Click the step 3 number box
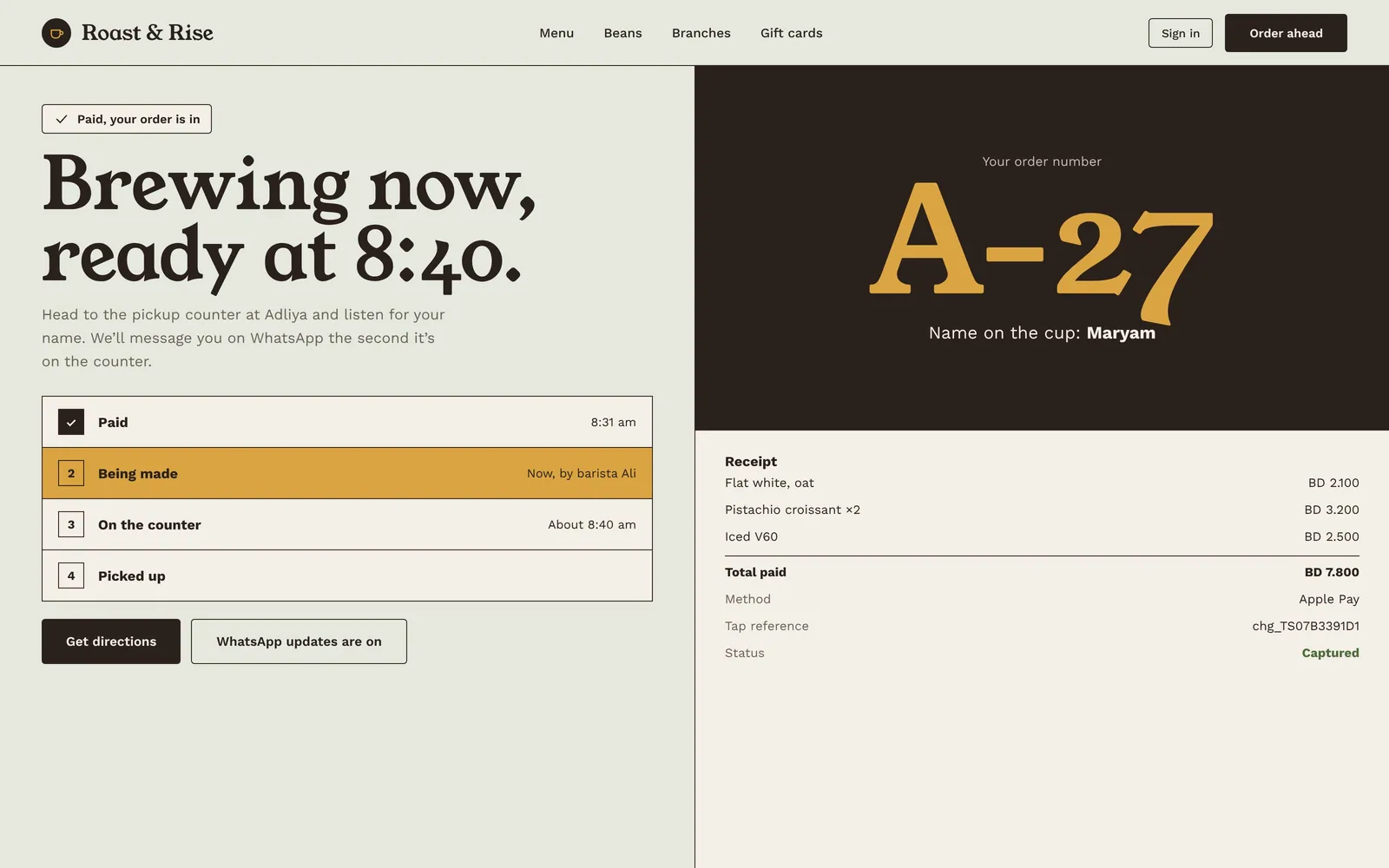The height and width of the screenshot is (868, 1389). click(x=71, y=524)
